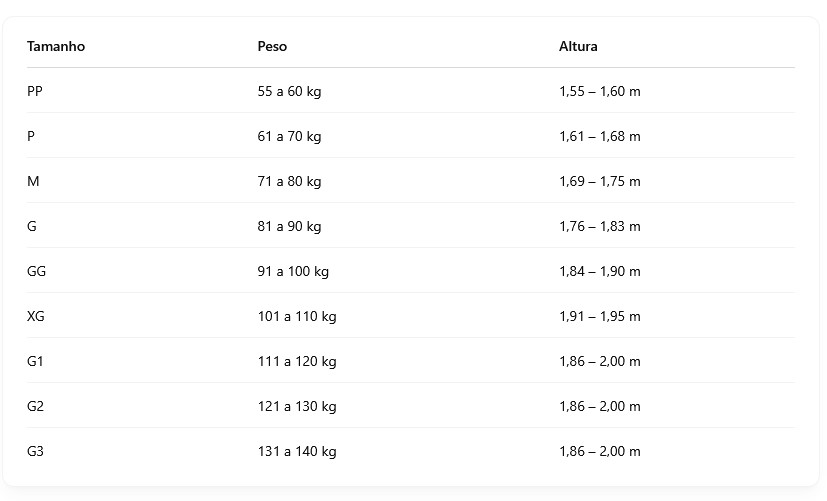Select the M size cell
The height and width of the screenshot is (501, 827).
[x=33, y=181]
